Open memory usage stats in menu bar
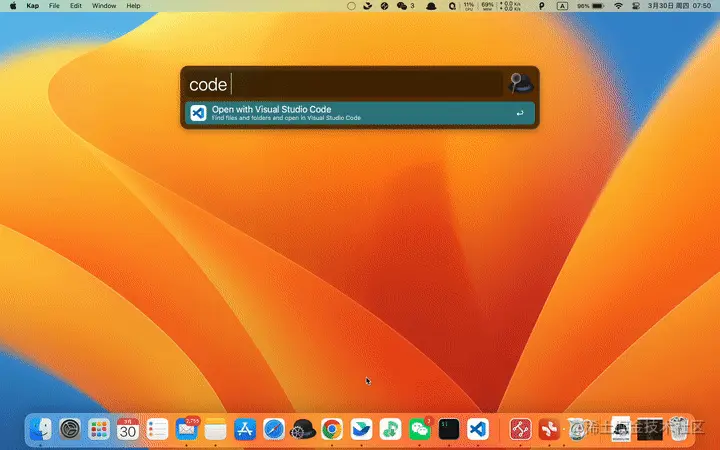This screenshot has width=720, height=450. (487, 6)
